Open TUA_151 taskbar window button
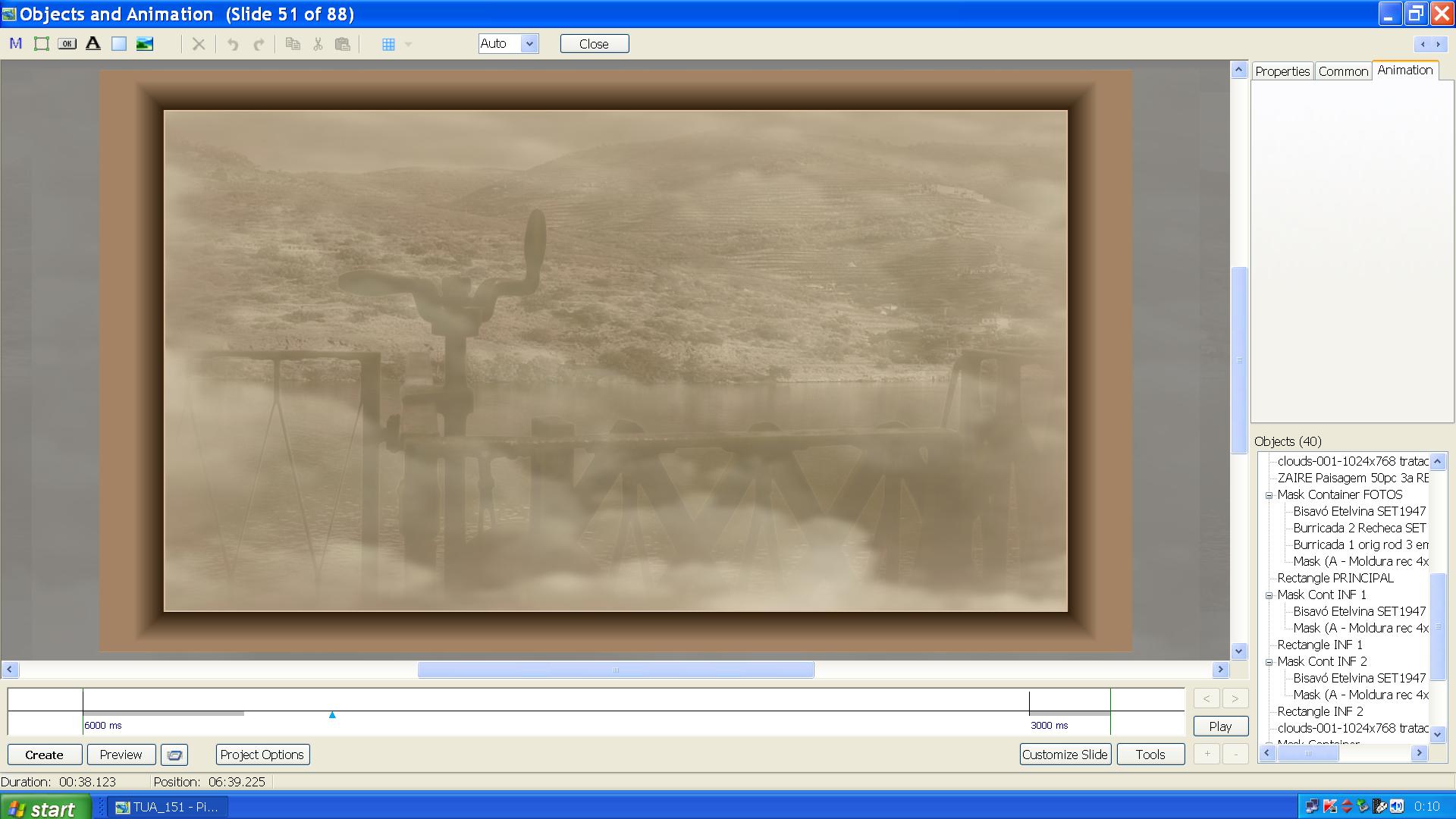This screenshot has height=819, width=1456. pos(168,807)
